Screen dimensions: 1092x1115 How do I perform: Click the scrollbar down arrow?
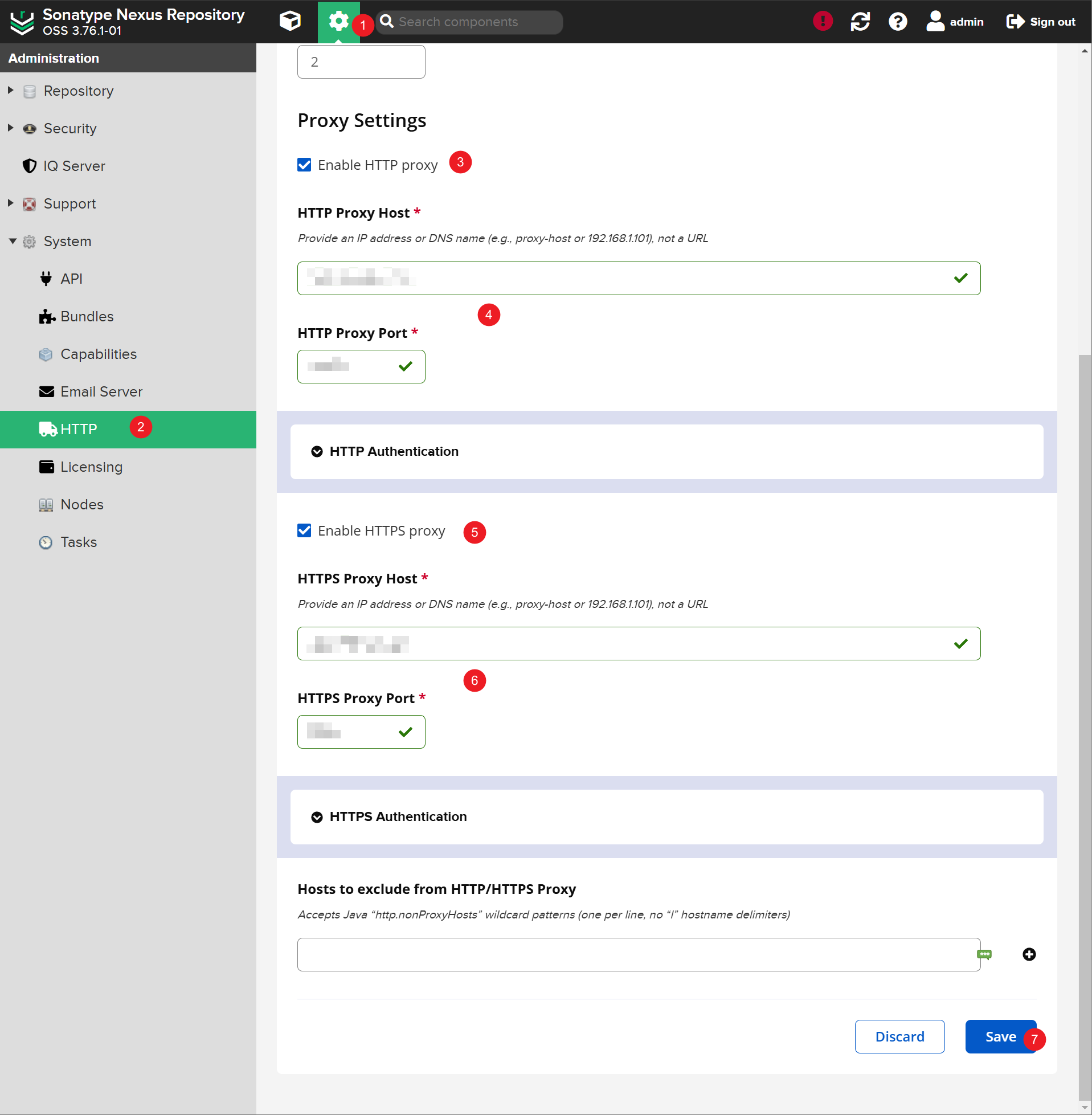[1084, 1108]
